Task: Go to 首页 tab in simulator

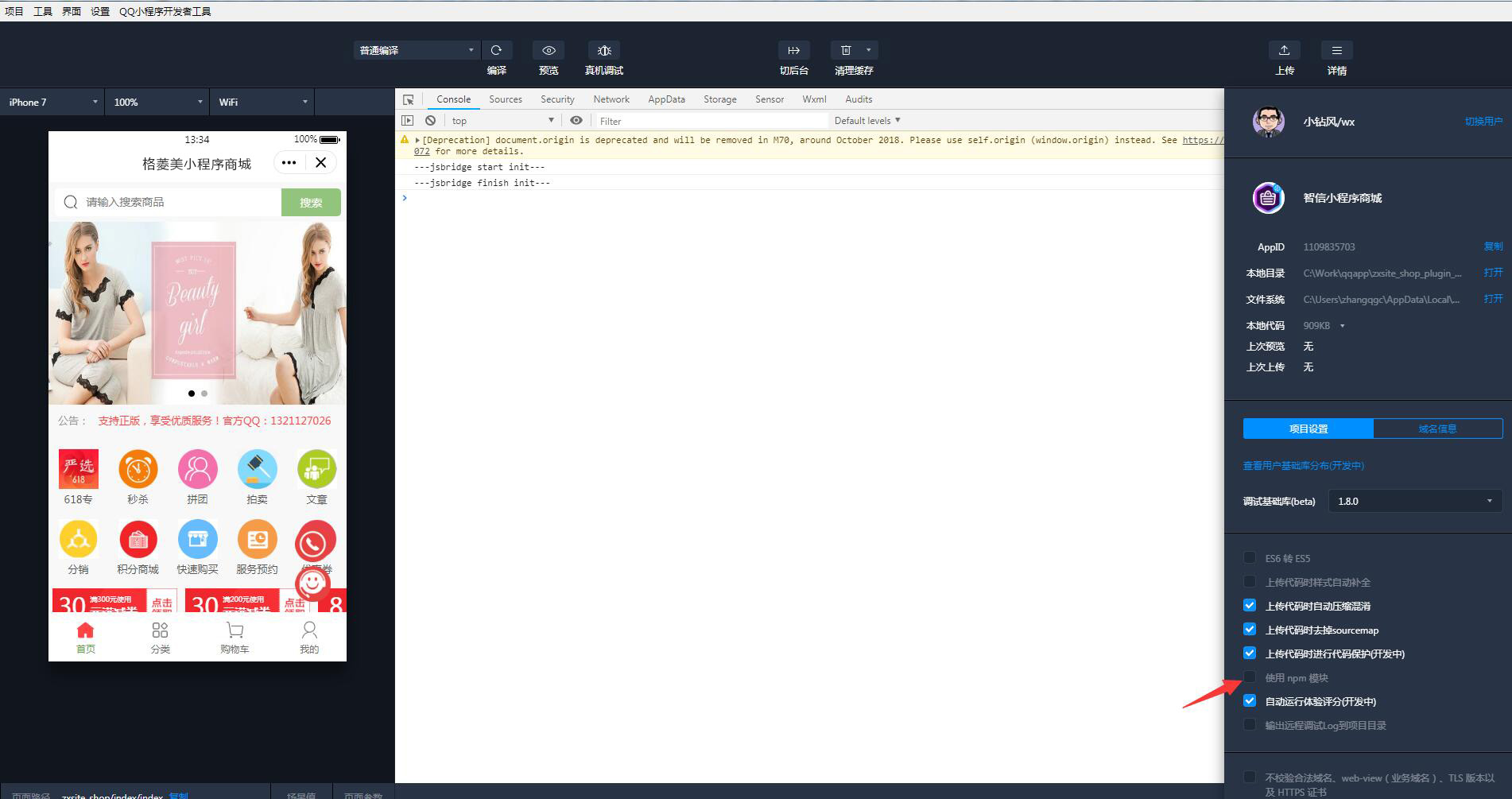Action: point(85,638)
